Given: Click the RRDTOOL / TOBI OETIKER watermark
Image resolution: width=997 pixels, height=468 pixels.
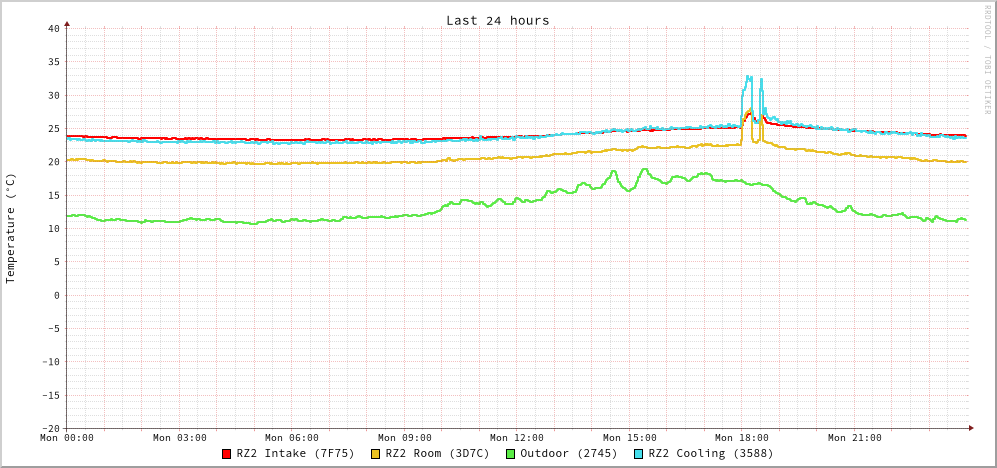Looking at the screenshot, I should 988,58.
